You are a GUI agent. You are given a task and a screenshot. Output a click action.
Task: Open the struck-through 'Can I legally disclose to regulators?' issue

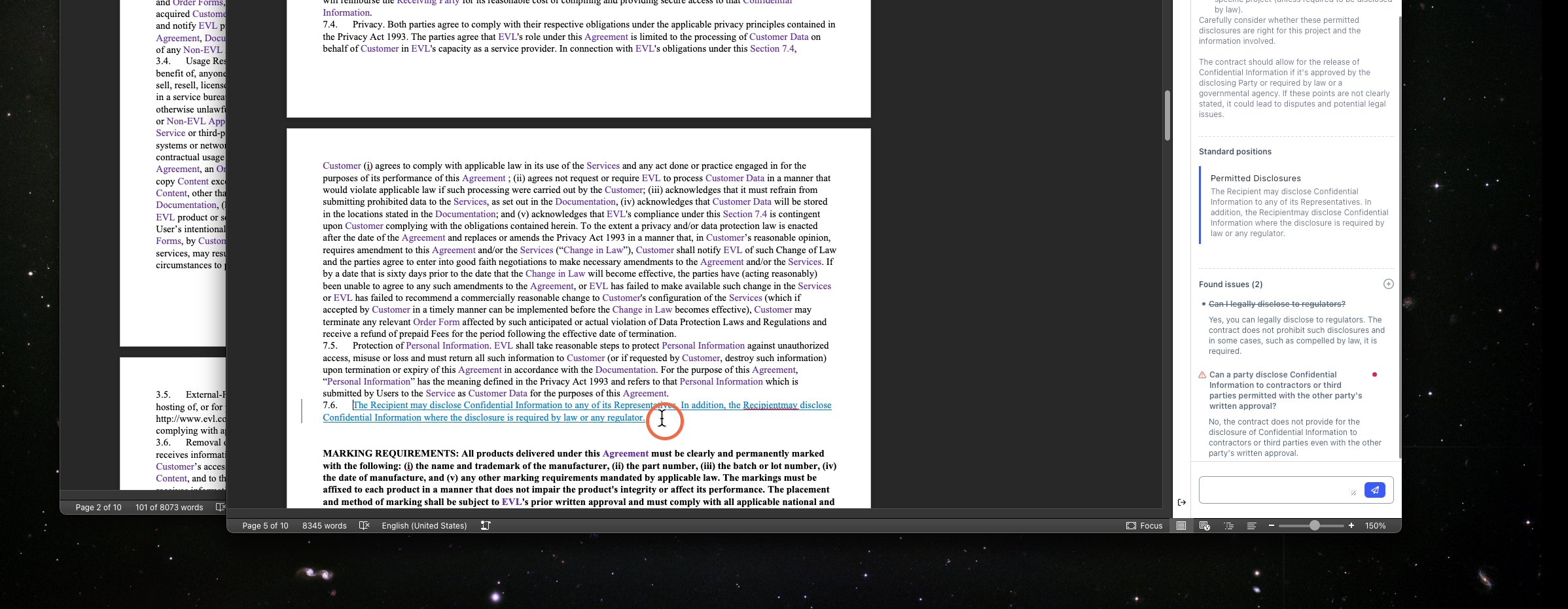point(1277,304)
